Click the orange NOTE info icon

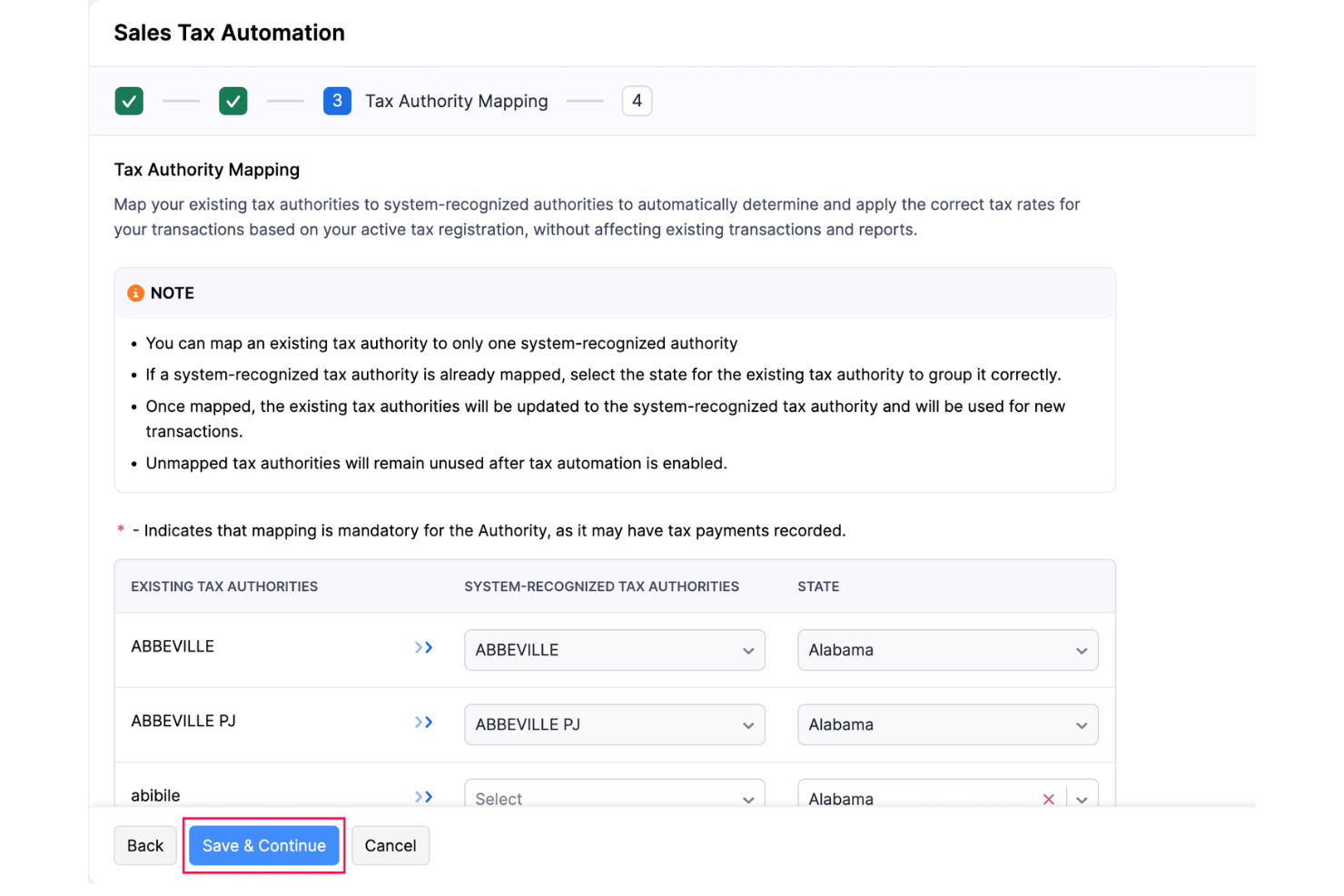[x=135, y=293]
